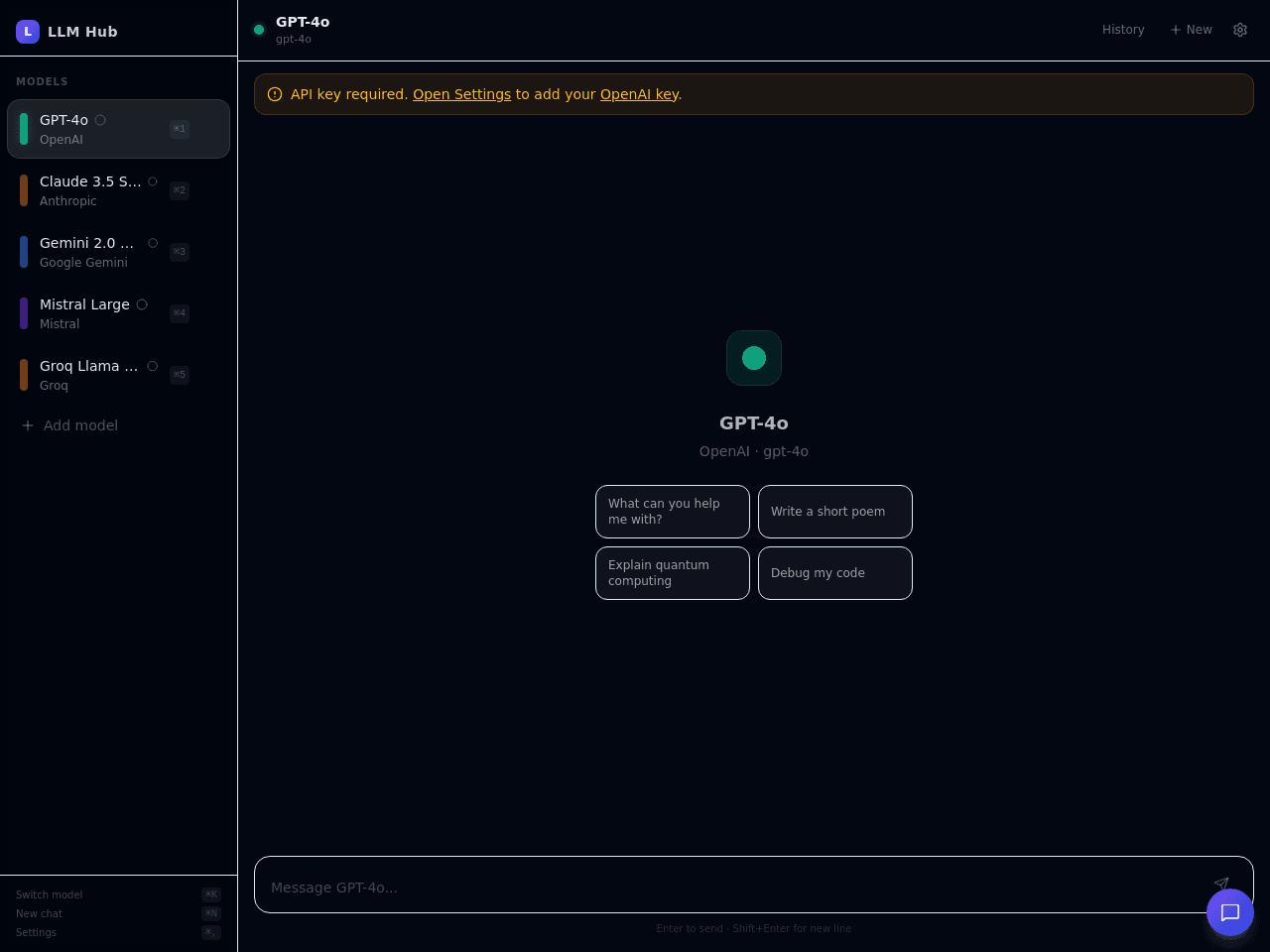Viewport: 1270px width, 952px height.
Task: Select the GPT-4o model in sidebar
Action: (119, 129)
